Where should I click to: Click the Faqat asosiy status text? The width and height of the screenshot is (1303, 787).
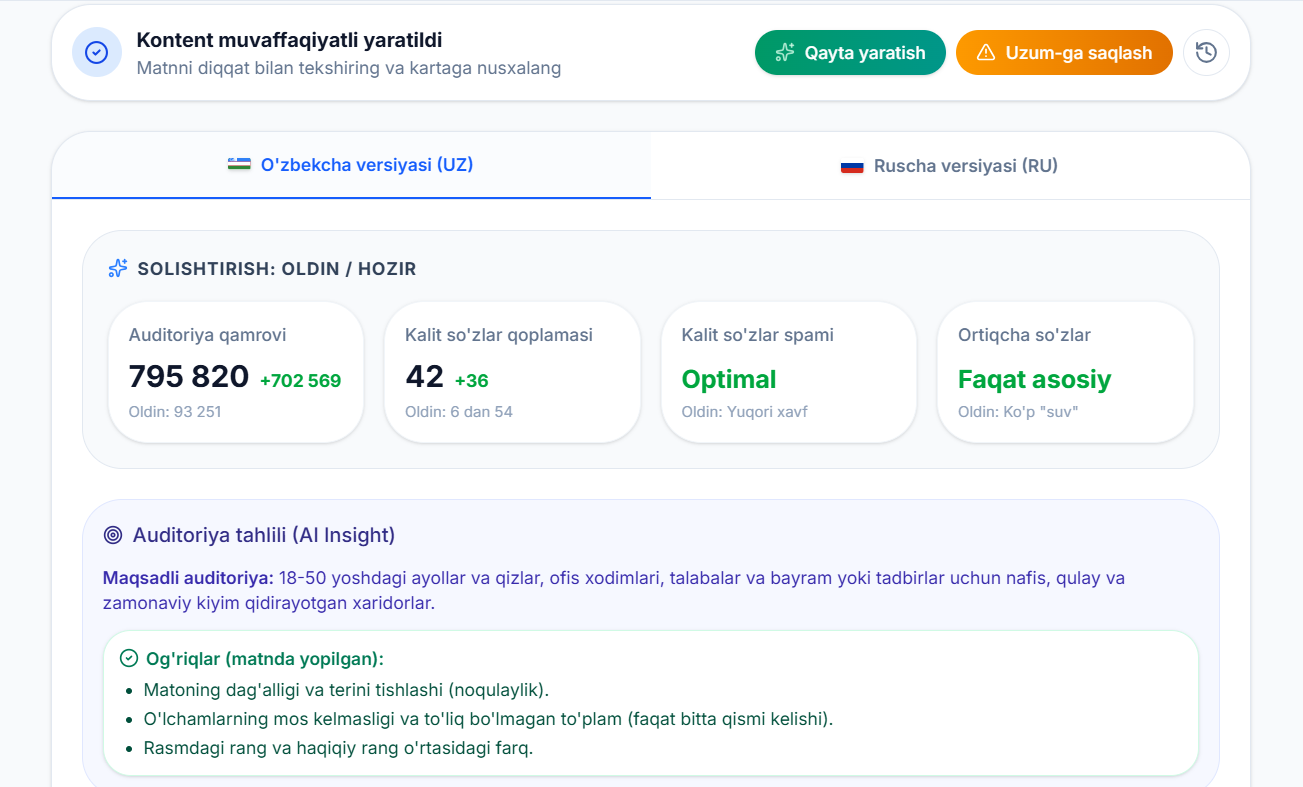1034,379
